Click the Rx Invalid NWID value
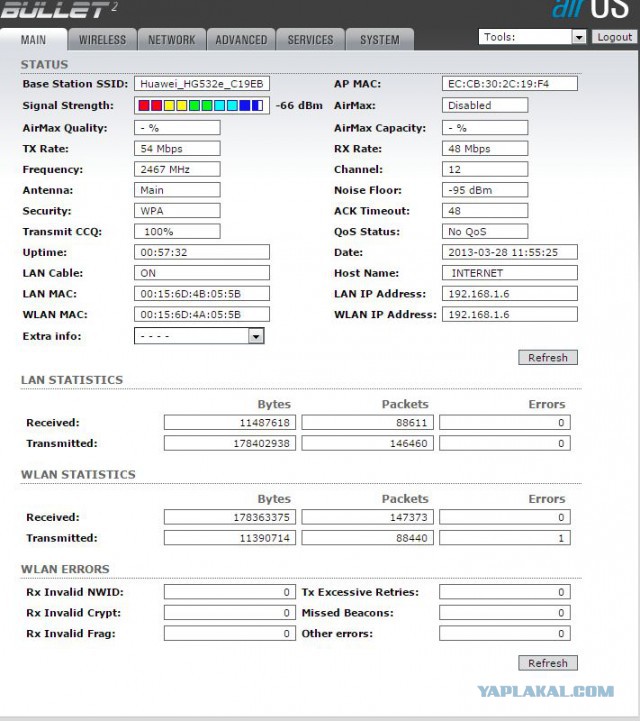The image size is (640, 721). point(229,592)
